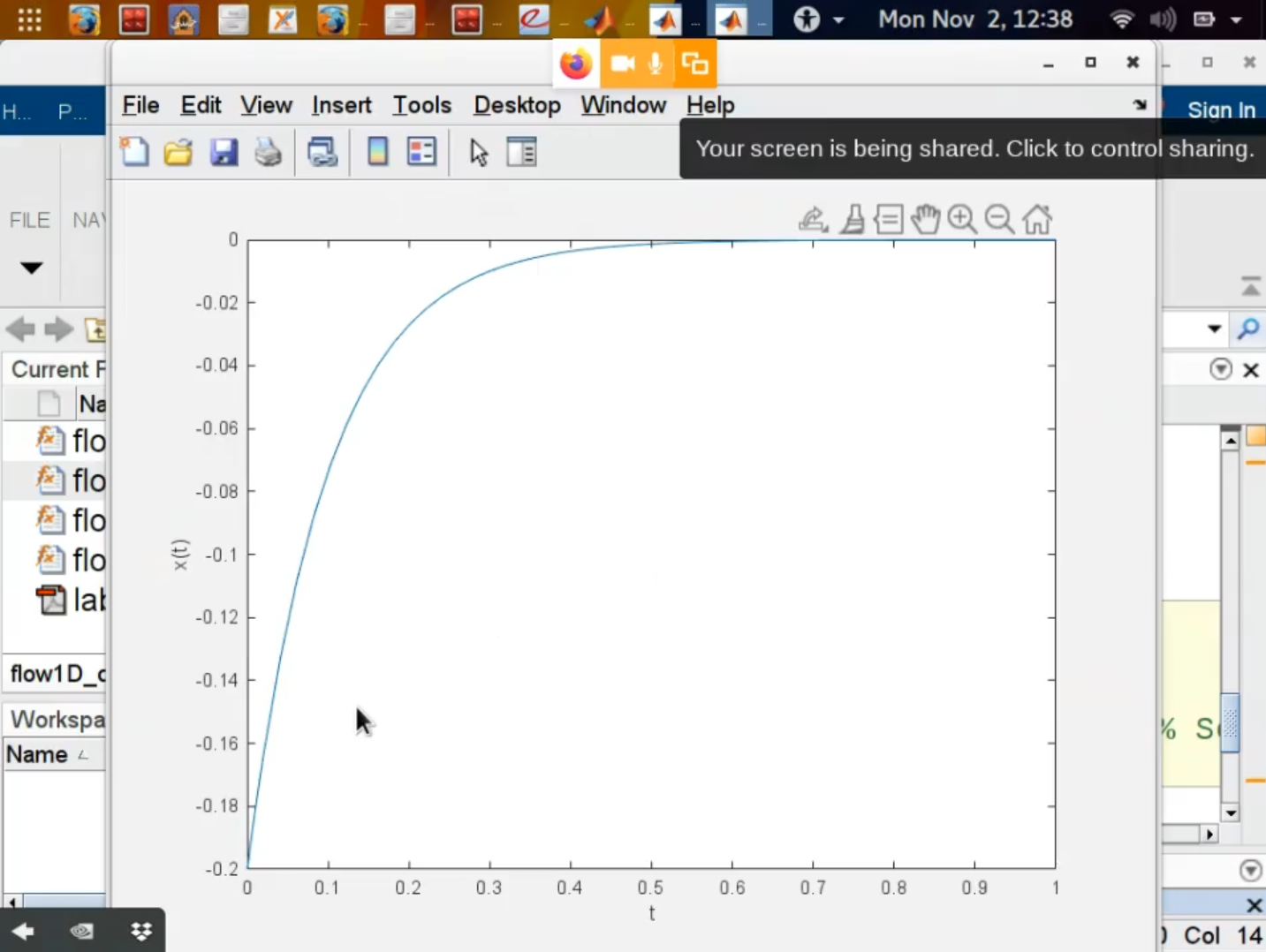Image resolution: width=1266 pixels, height=952 pixels.
Task: Click the screen sharing indicator icon
Action: point(695,64)
